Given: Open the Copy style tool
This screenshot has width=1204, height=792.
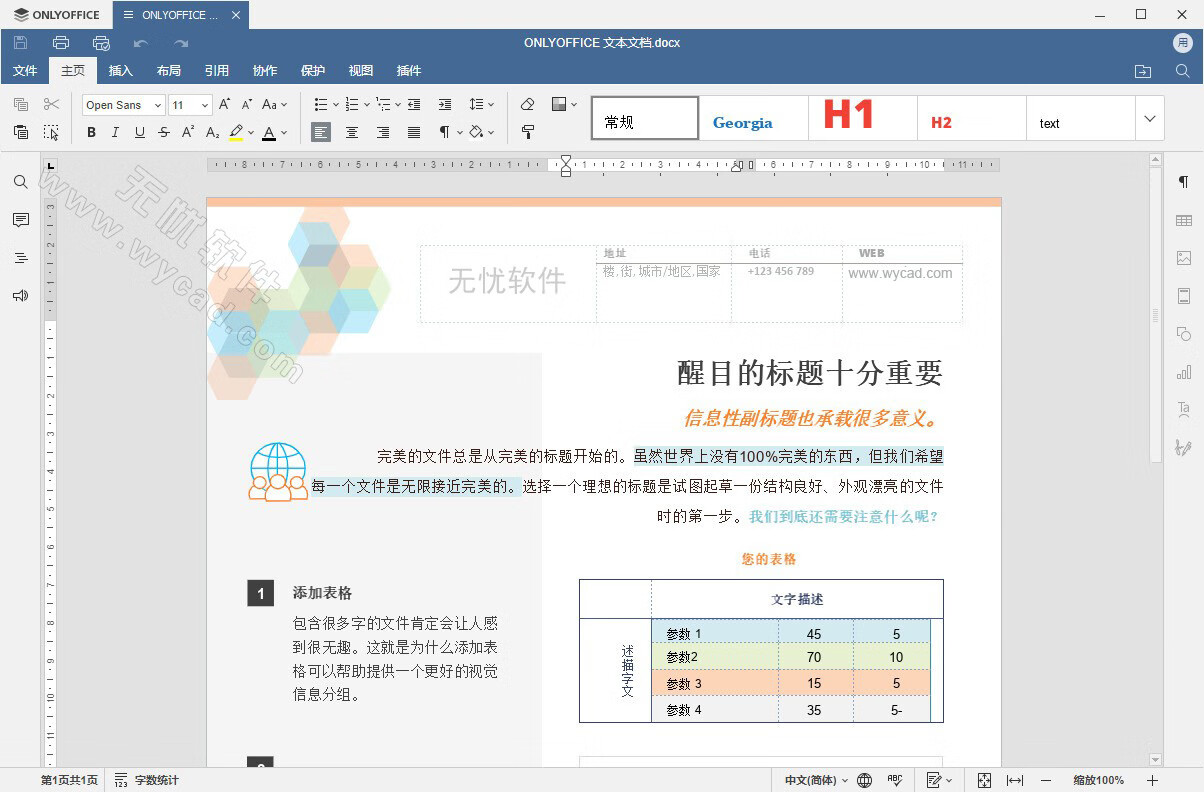Looking at the screenshot, I should point(527,131).
